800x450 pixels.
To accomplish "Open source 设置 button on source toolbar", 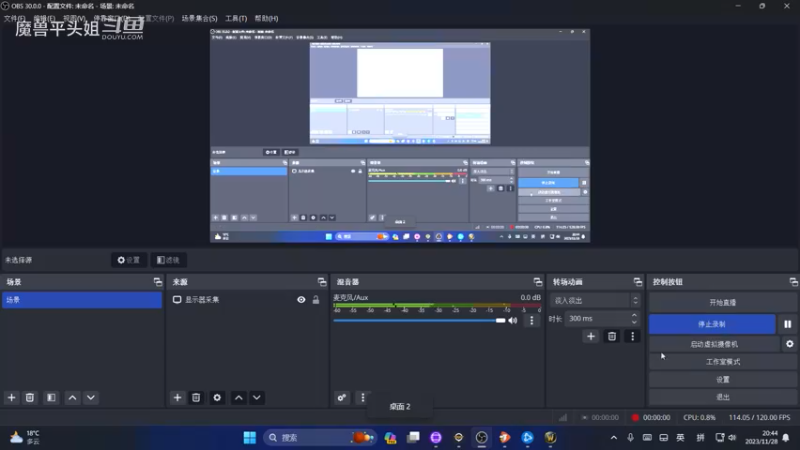I will [x=129, y=260].
